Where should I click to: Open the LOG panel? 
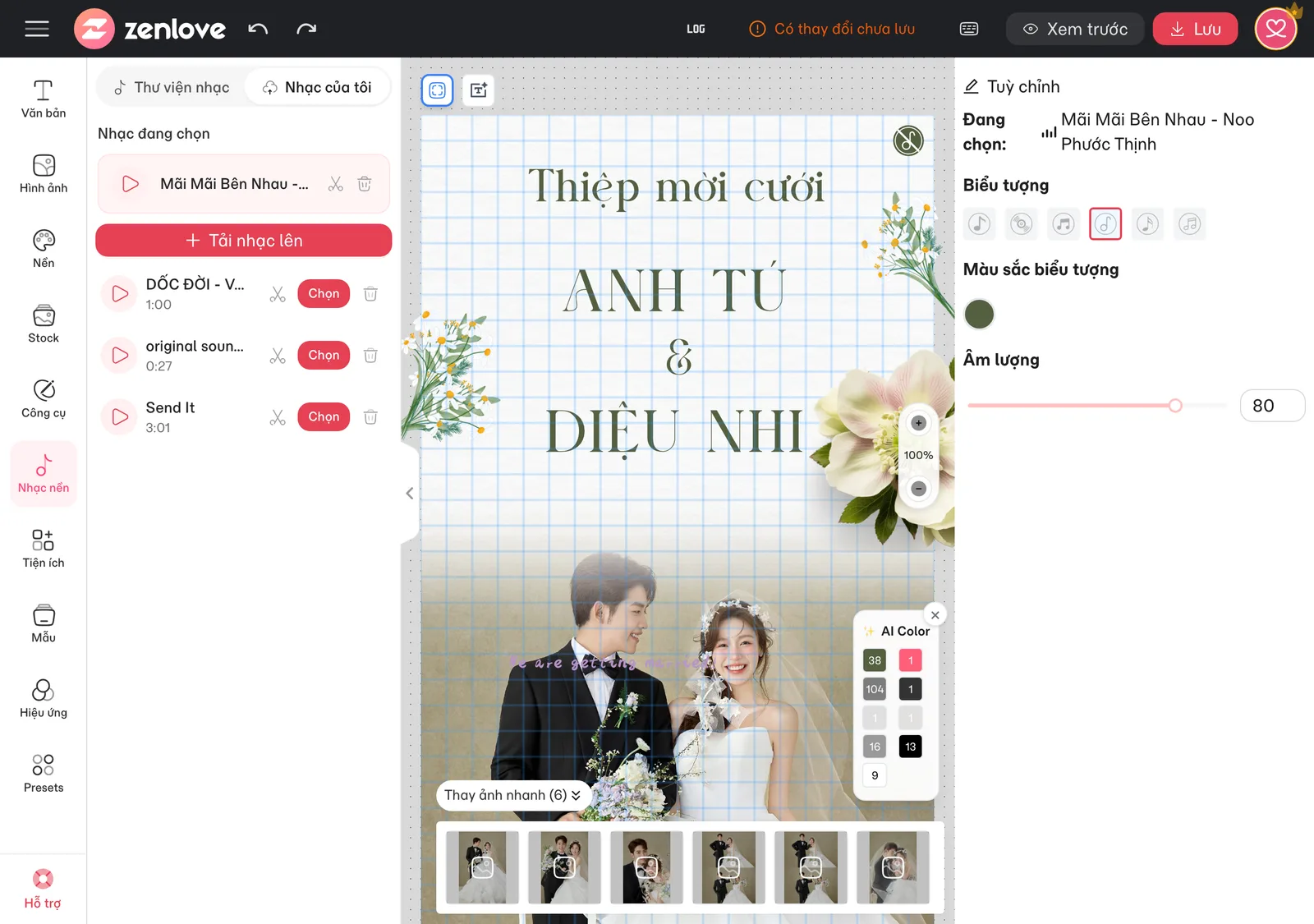(696, 29)
